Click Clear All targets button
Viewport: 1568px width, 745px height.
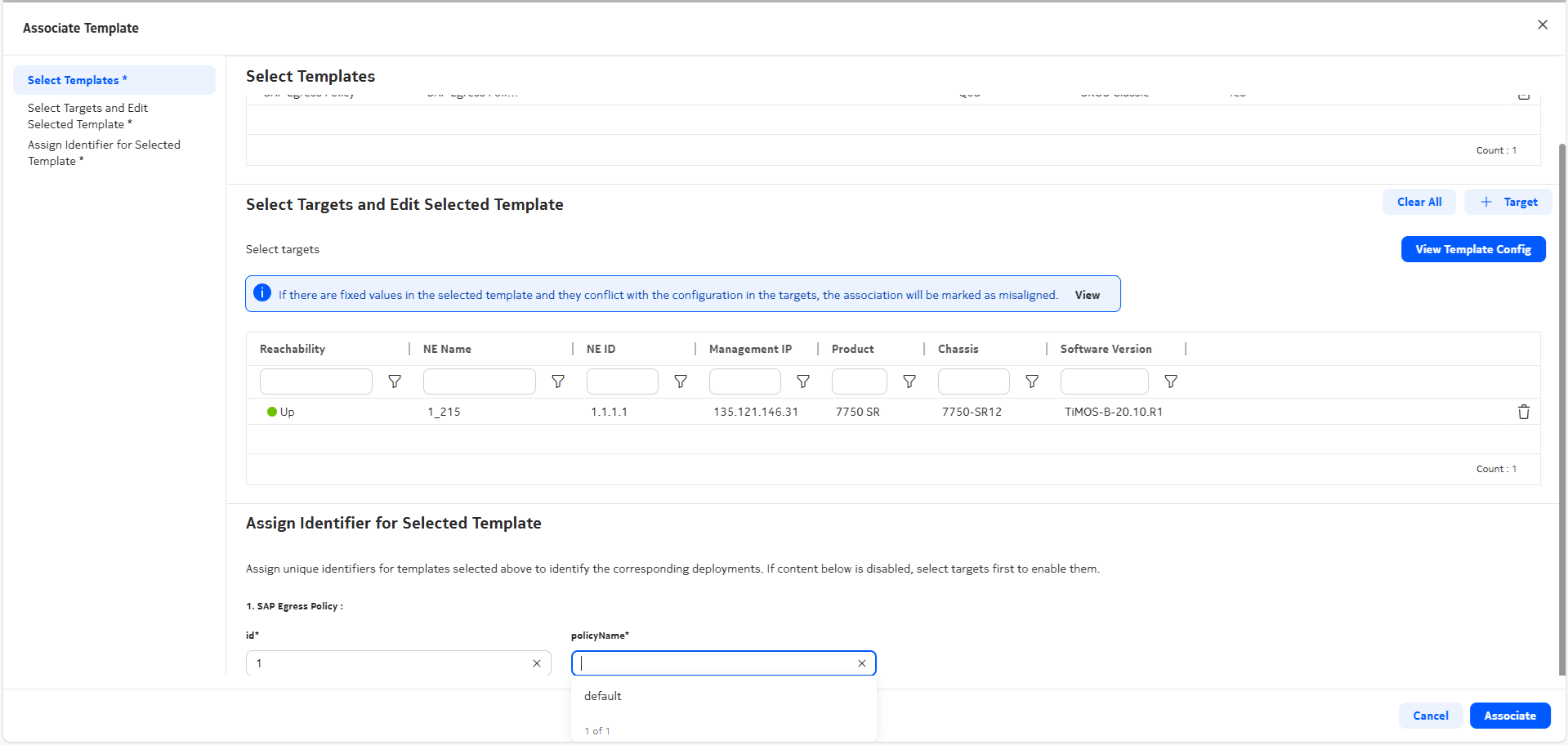[x=1418, y=202]
